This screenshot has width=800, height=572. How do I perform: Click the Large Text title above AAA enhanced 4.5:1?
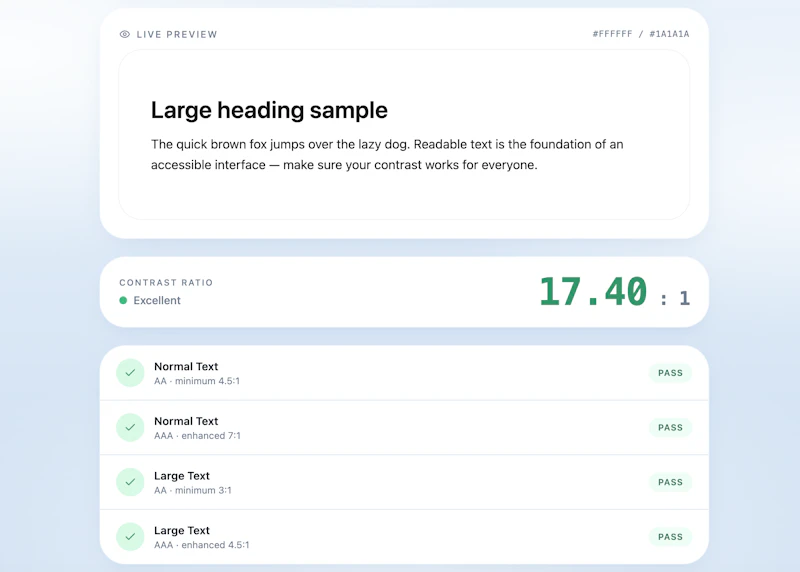click(182, 530)
